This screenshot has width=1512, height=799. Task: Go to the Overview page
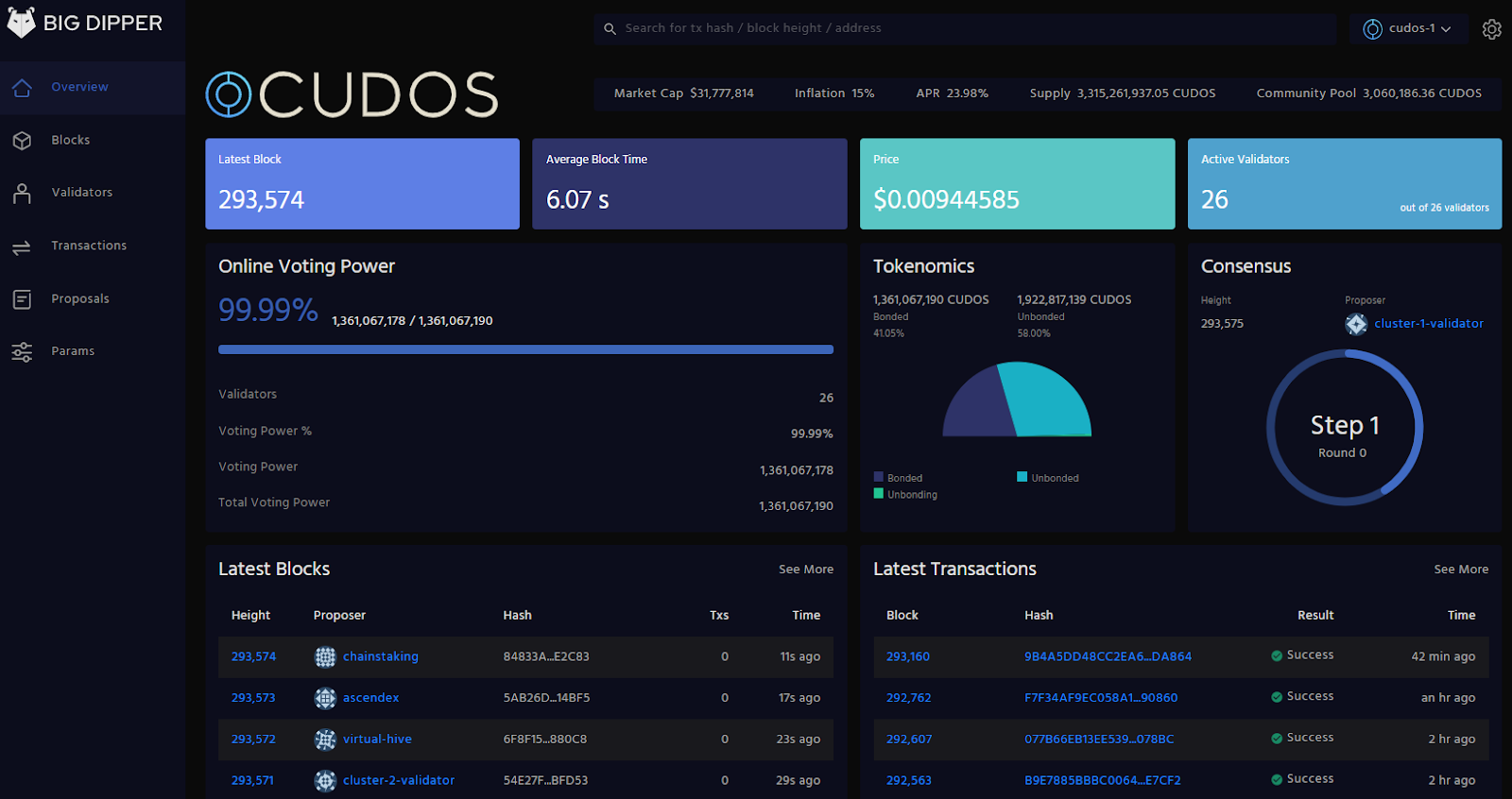[x=93, y=88]
